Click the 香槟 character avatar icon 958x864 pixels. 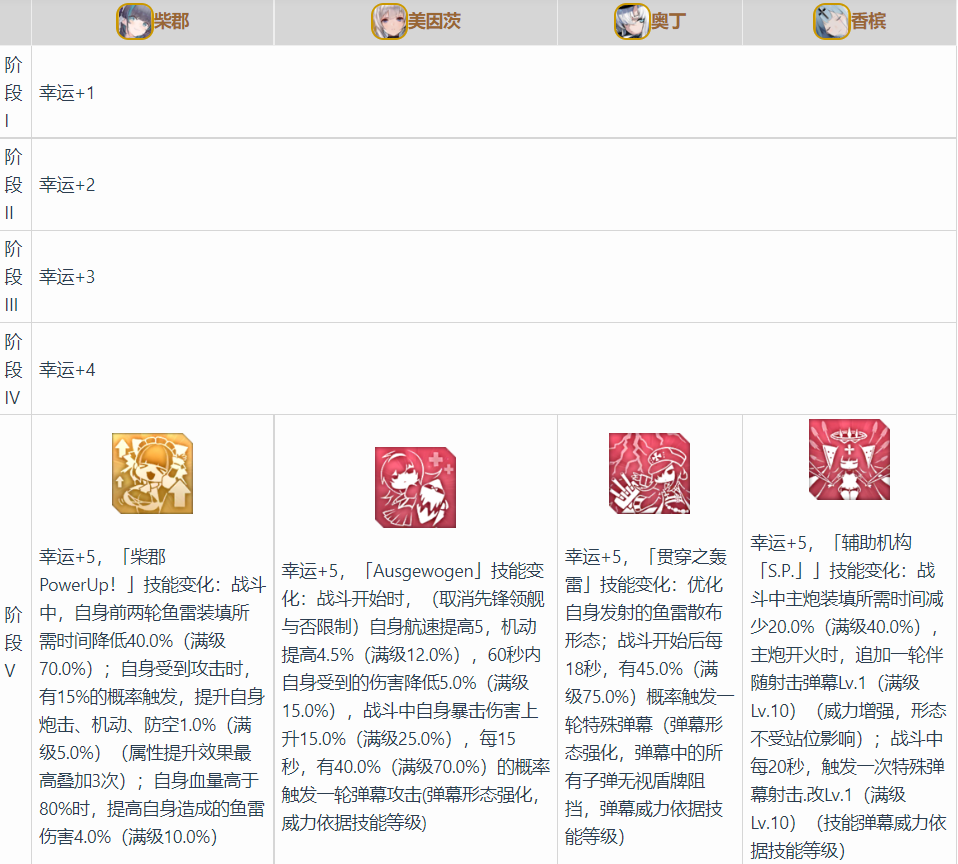(x=832, y=21)
